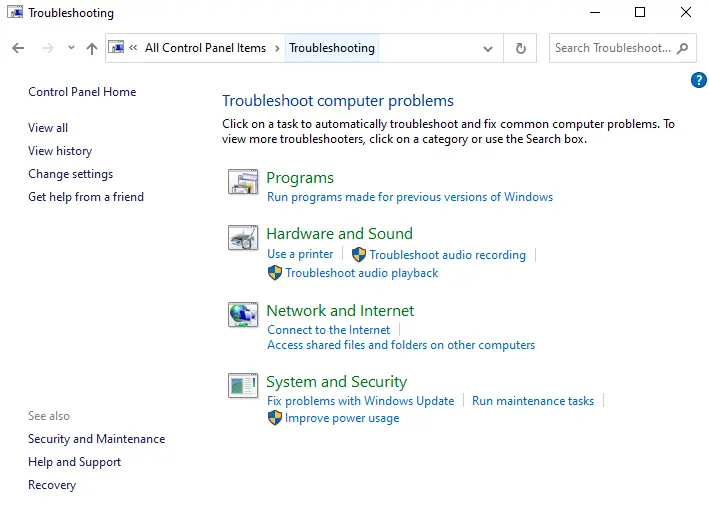The width and height of the screenshot is (709, 510).
Task: Select the Troubleshooting breadcrumb segment
Action: pos(332,48)
